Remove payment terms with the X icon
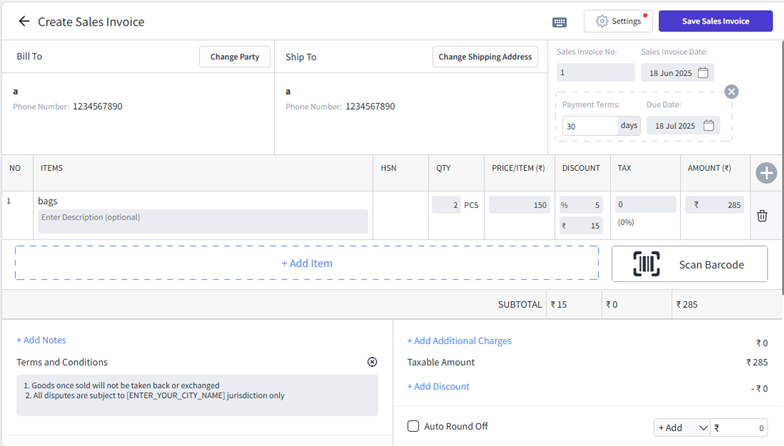This screenshot has height=446, width=784. tap(731, 92)
